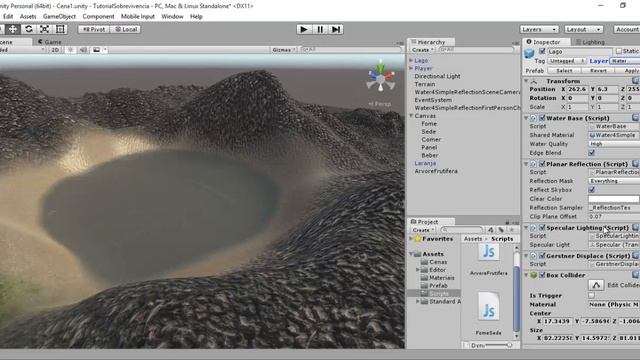Disable Specular Lighting script checkbox
The height and width of the screenshot is (360, 640).
(x=542, y=227)
